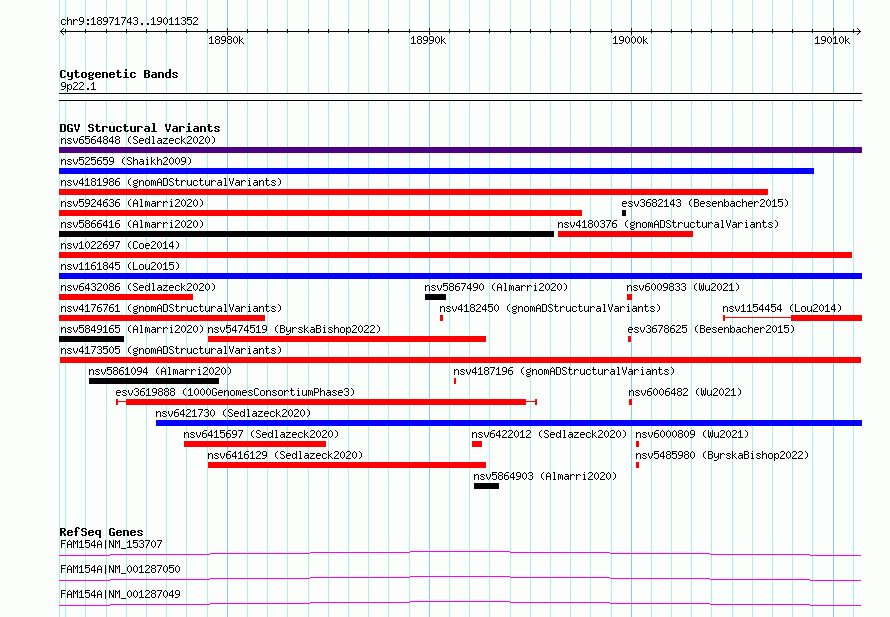Select the nsv525659 (Shaikh2009) label
890x617 pixels.
(126, 161)
